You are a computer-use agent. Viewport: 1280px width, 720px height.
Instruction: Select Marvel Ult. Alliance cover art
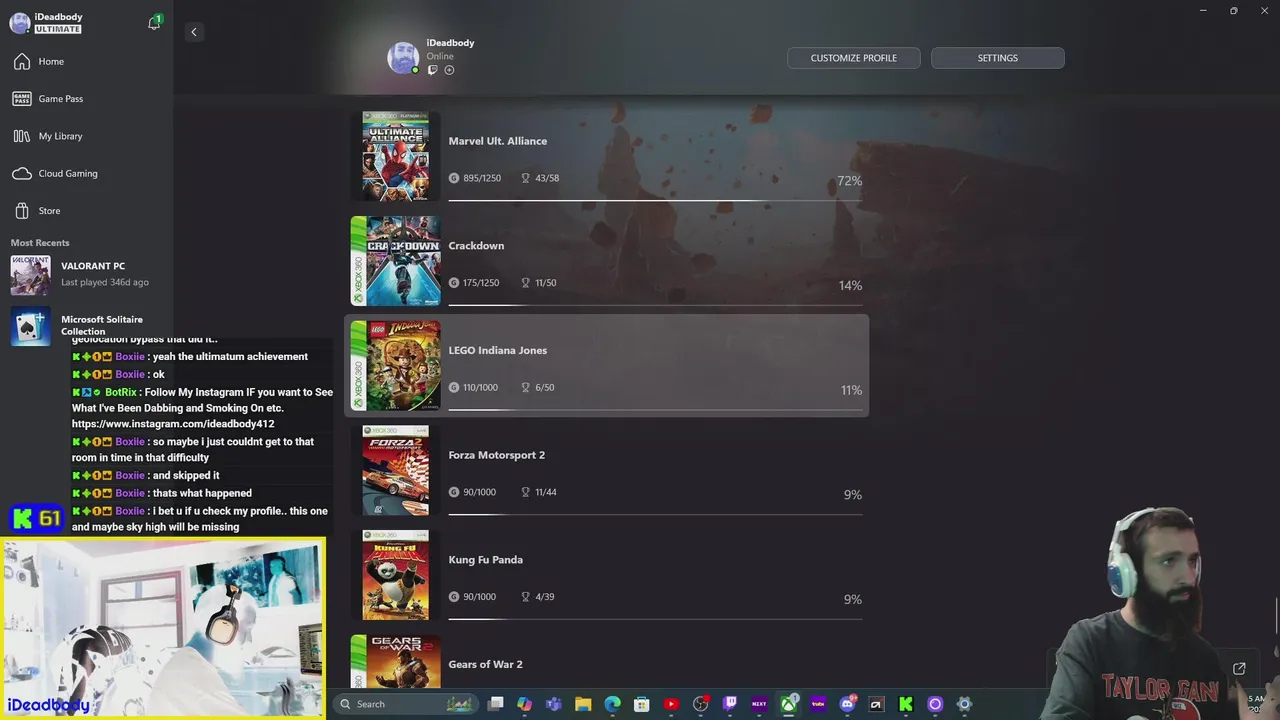tap(395, 156)
